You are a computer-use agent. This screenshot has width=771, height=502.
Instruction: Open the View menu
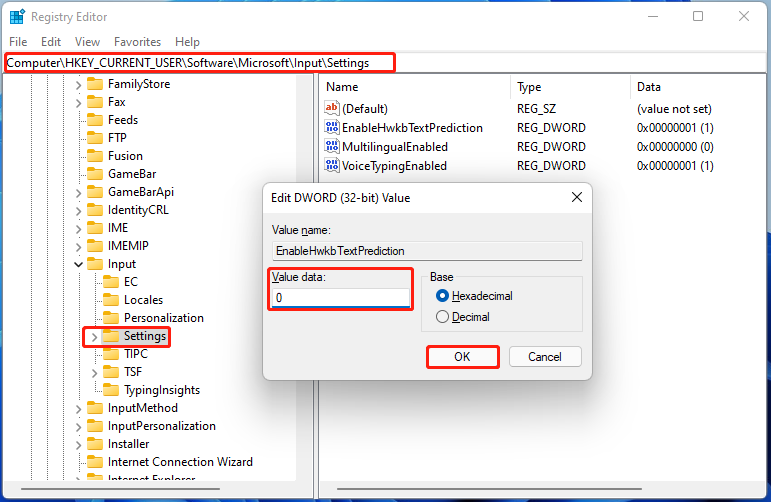coord(87,42)
